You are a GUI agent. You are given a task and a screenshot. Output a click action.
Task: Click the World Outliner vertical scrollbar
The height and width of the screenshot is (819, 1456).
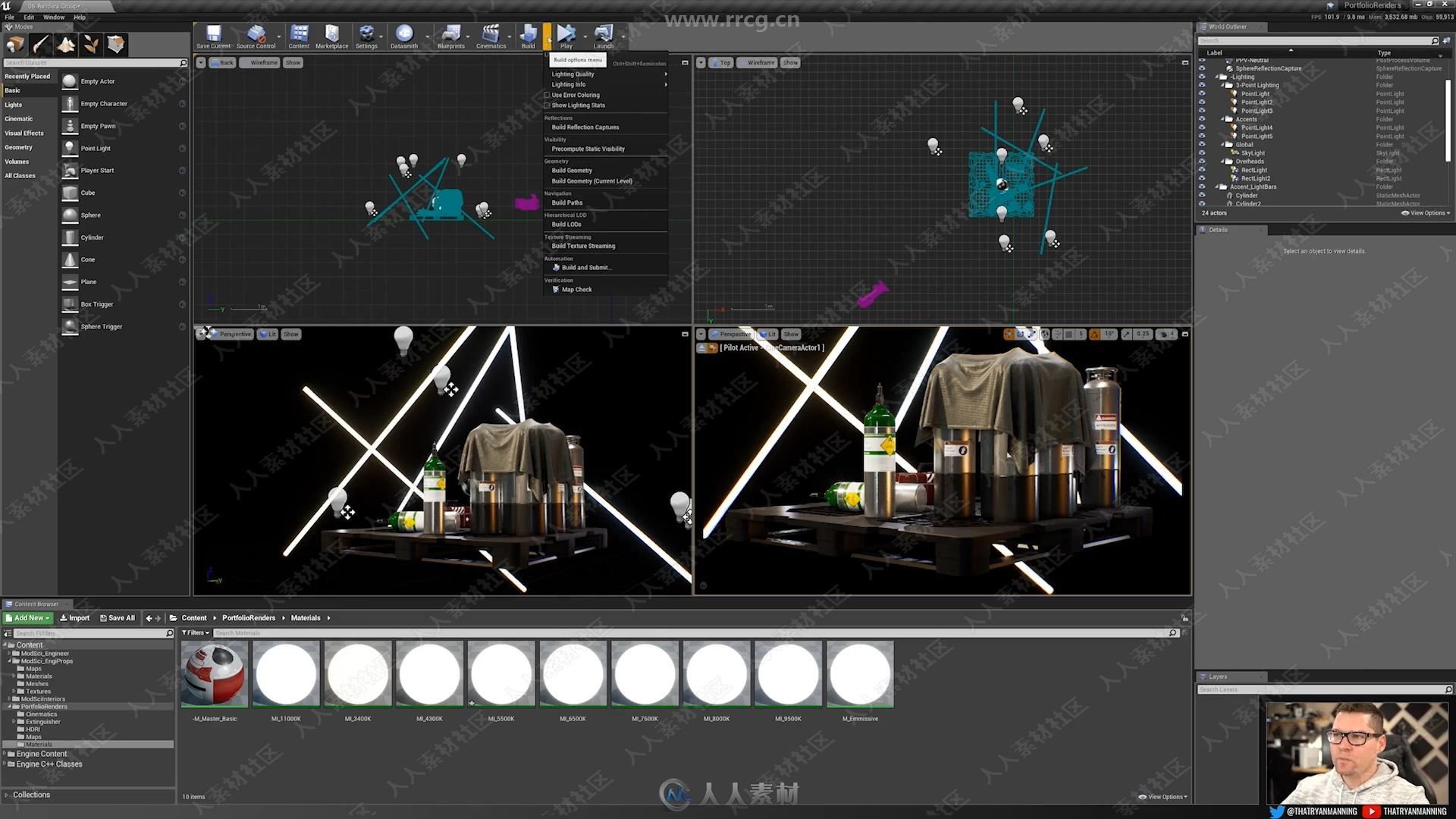pyautogui.click(x=1448, y=121)
